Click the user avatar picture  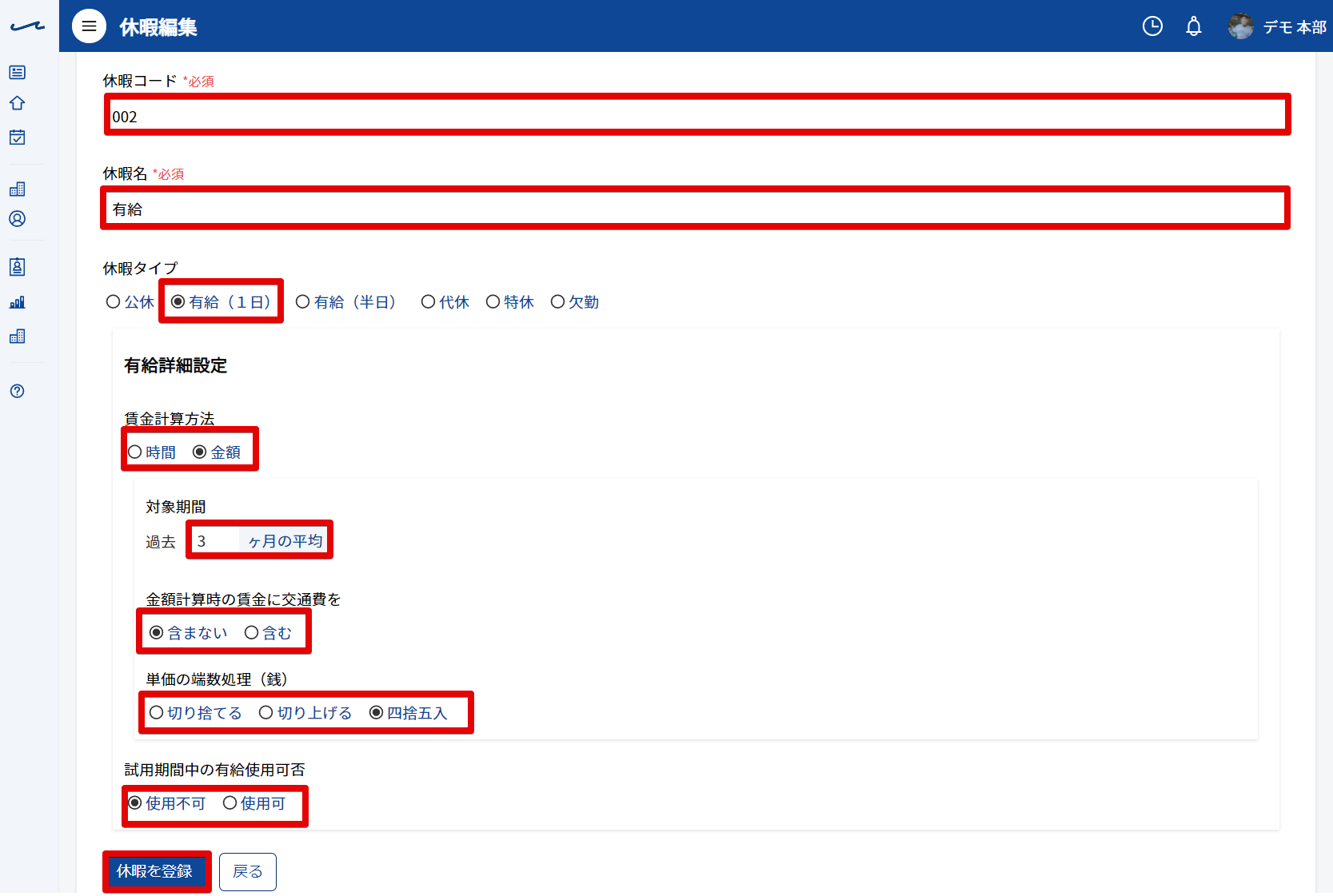[x=1240, y=26]
